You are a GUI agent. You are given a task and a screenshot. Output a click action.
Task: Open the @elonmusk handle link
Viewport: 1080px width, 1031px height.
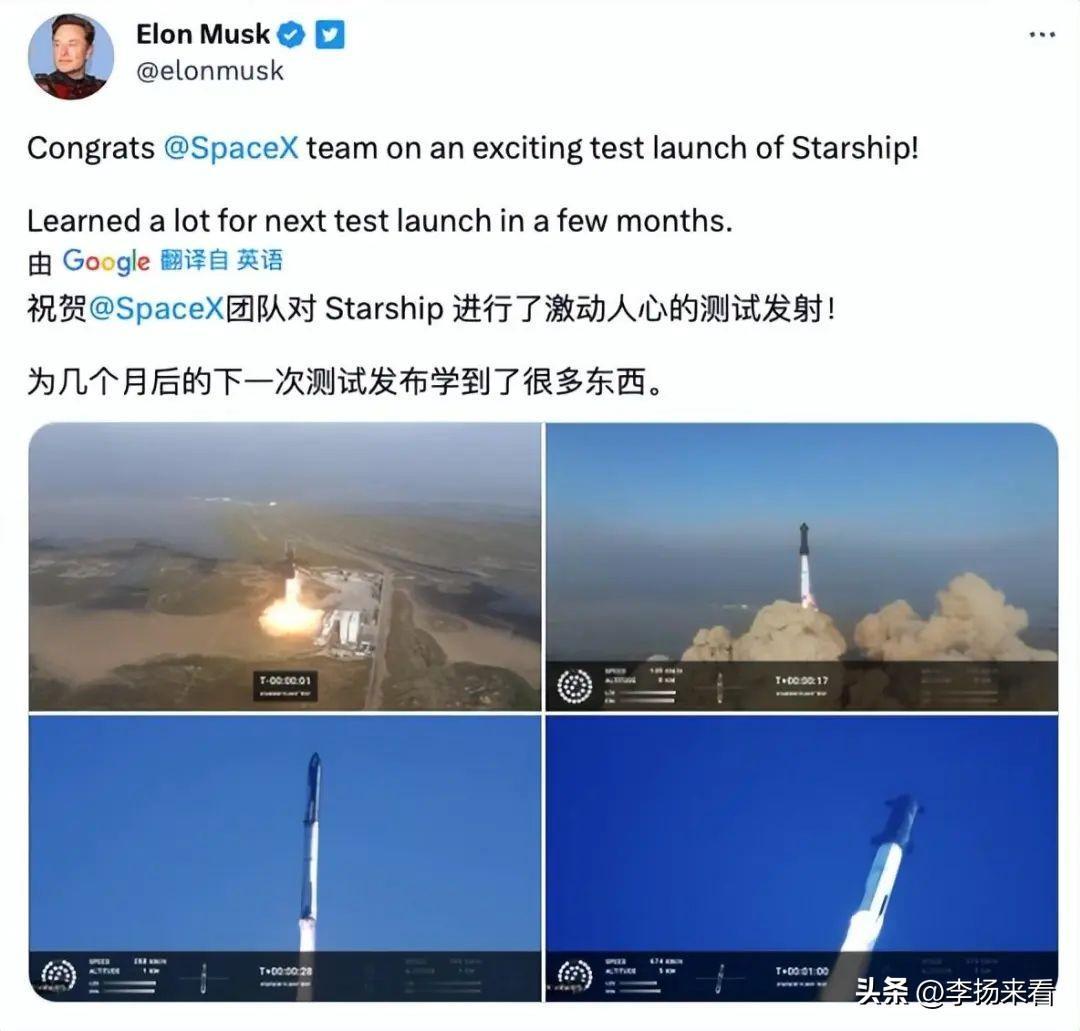(x=210, y=71)
